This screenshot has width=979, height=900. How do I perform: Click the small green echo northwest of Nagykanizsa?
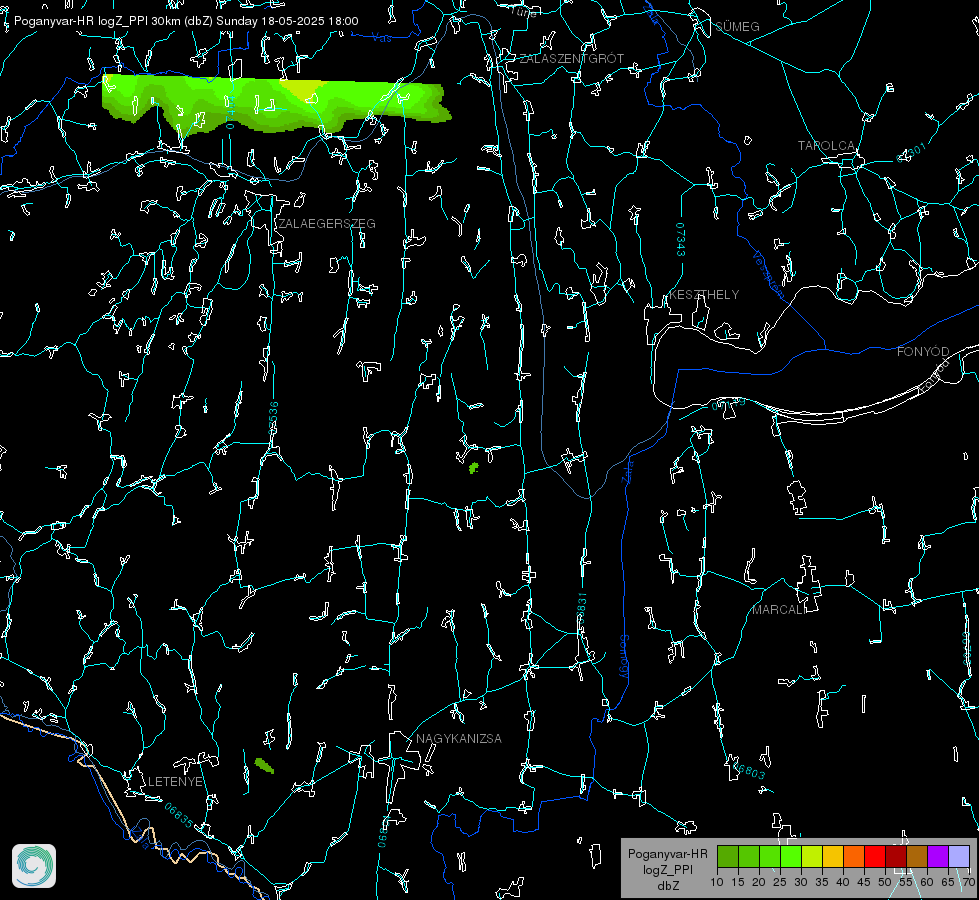tap(473, 467)
